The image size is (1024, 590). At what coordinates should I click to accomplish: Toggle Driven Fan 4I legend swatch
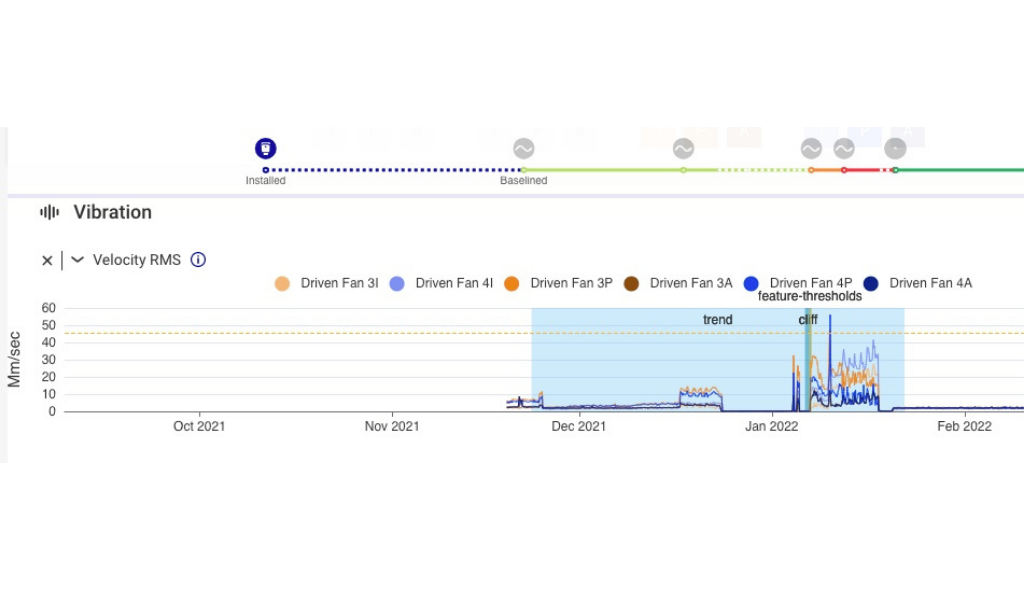pyautogui.click(x=397, y=284)
